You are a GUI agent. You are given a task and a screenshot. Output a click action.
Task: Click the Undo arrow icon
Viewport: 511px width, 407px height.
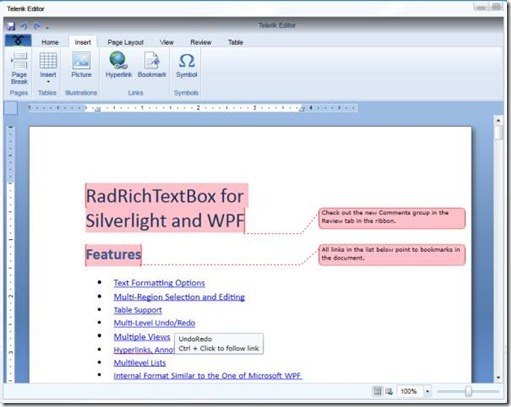click(x=24, y=26)
